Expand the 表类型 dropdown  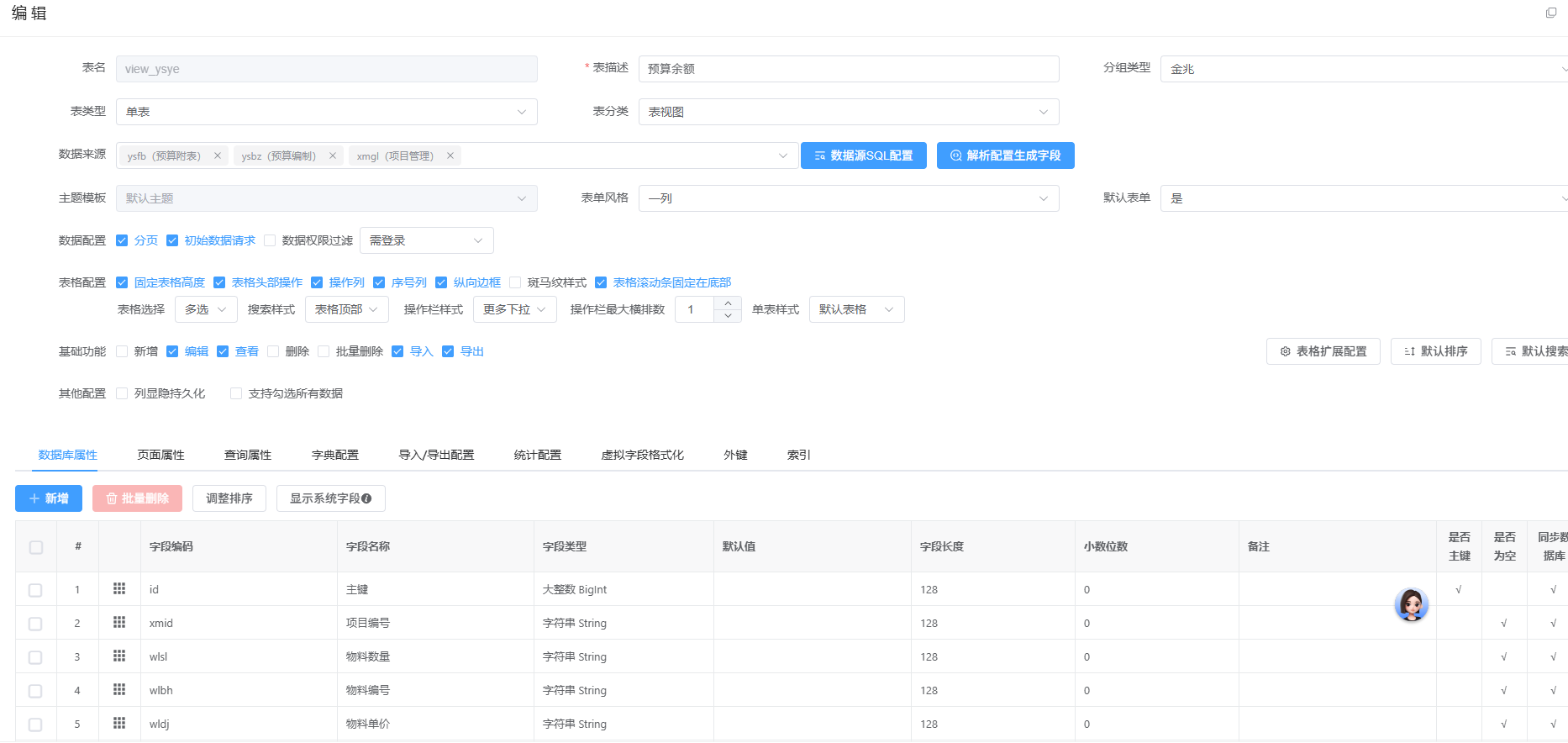326,112
